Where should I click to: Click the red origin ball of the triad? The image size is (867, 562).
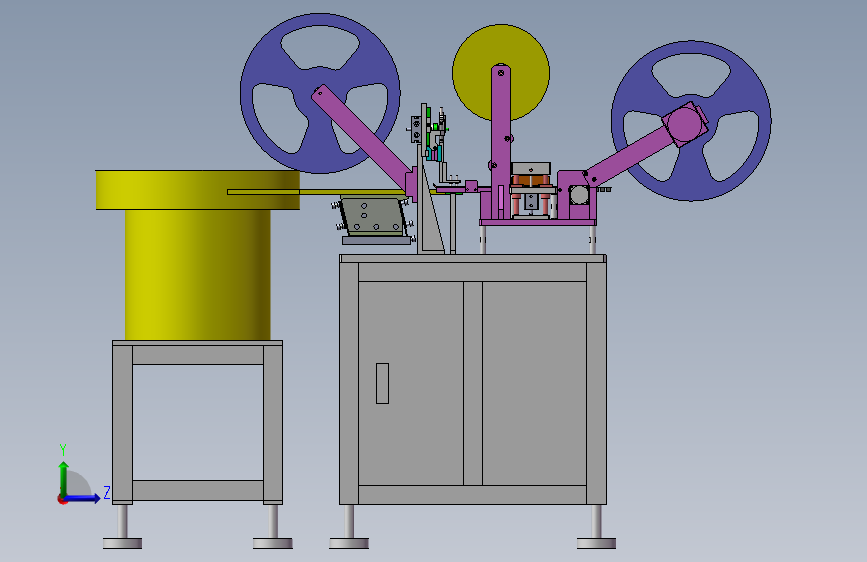(62, 499)
